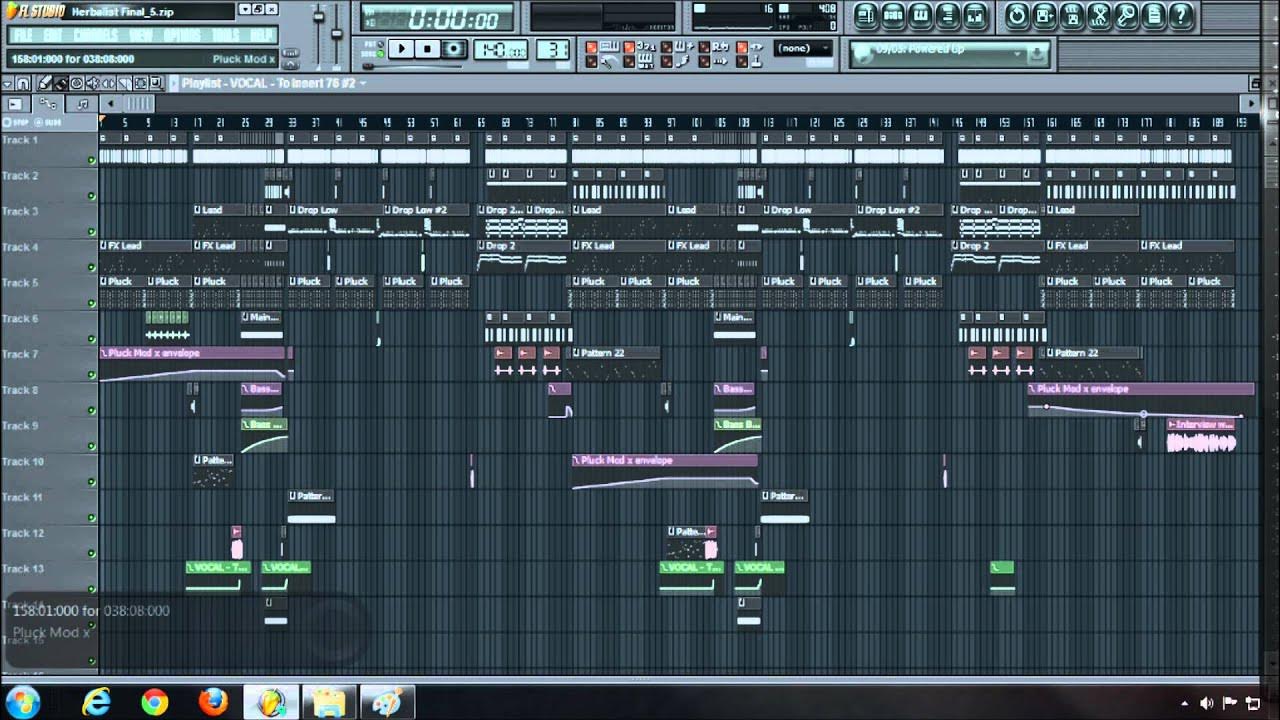Toggle the STEP option above the track list
The height and width of the screenshot is (720, 1280).
tap(15, 123)
